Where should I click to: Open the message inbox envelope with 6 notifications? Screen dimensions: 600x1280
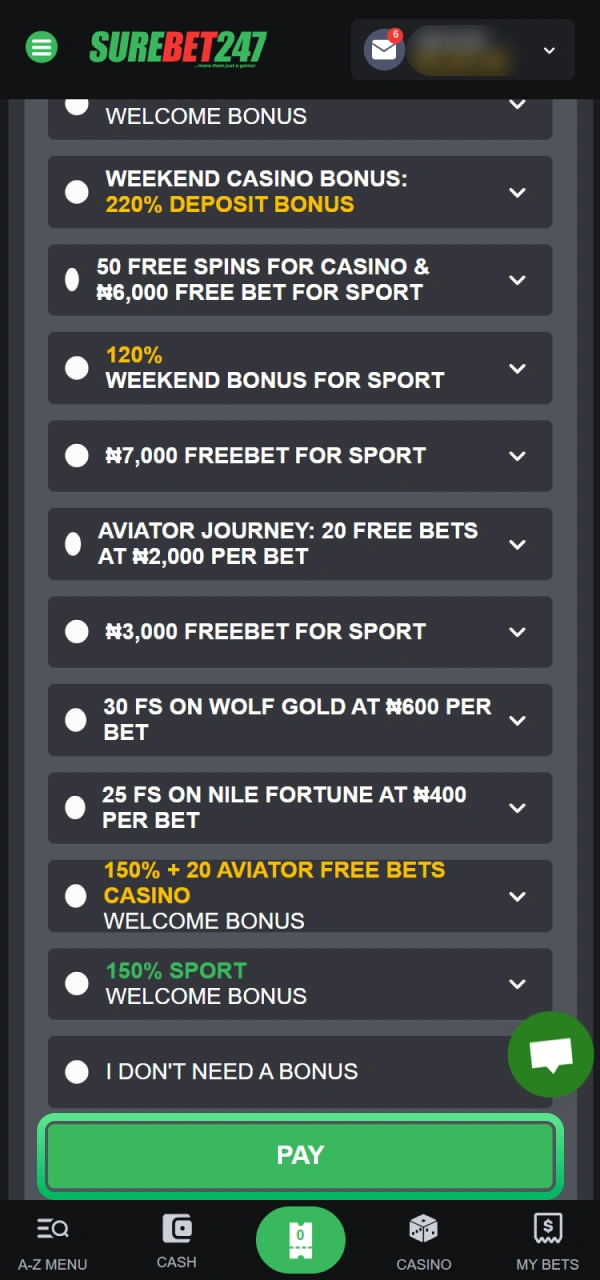tap(383, 50)
